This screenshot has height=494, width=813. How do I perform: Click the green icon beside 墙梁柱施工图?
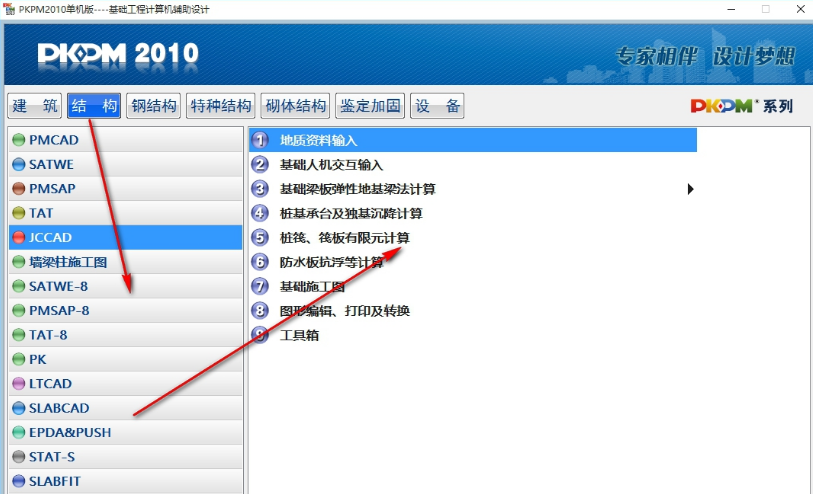point(19,262)
